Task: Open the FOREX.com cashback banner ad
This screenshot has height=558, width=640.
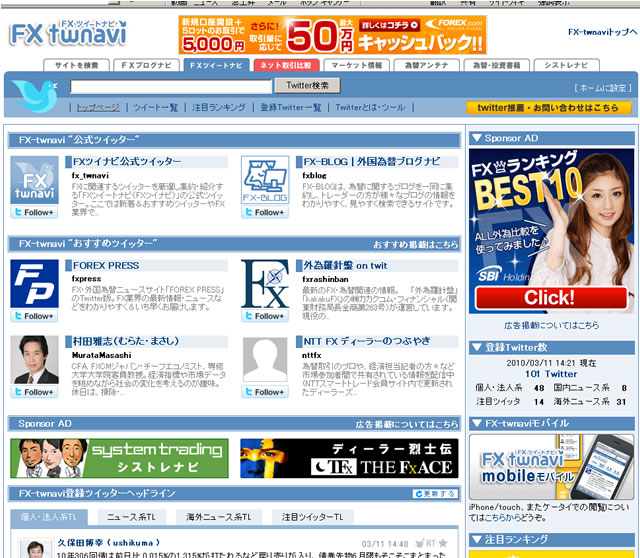Action: [332, 35]
